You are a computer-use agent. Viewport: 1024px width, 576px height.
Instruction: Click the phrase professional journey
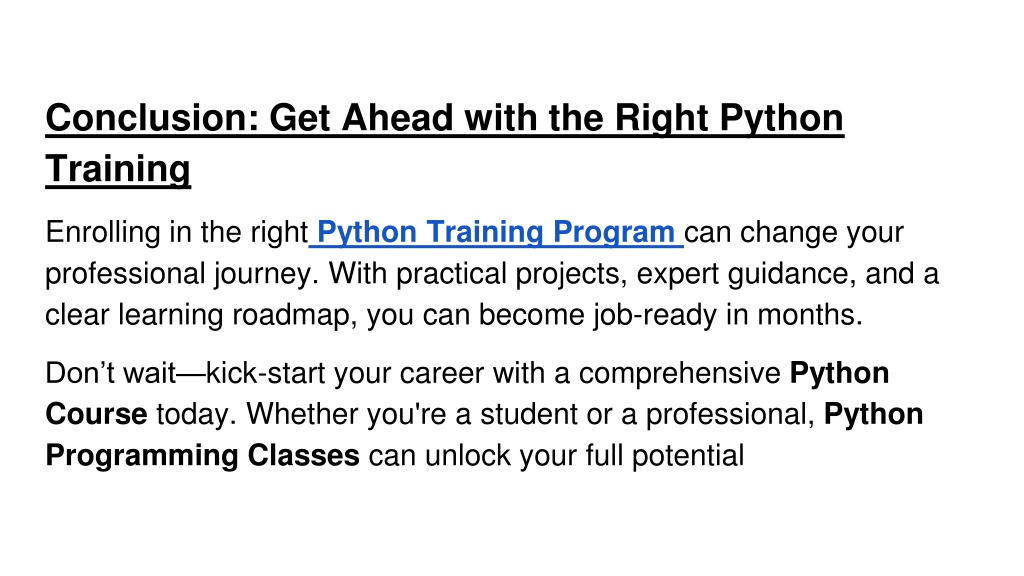click(x=182, y=274)
